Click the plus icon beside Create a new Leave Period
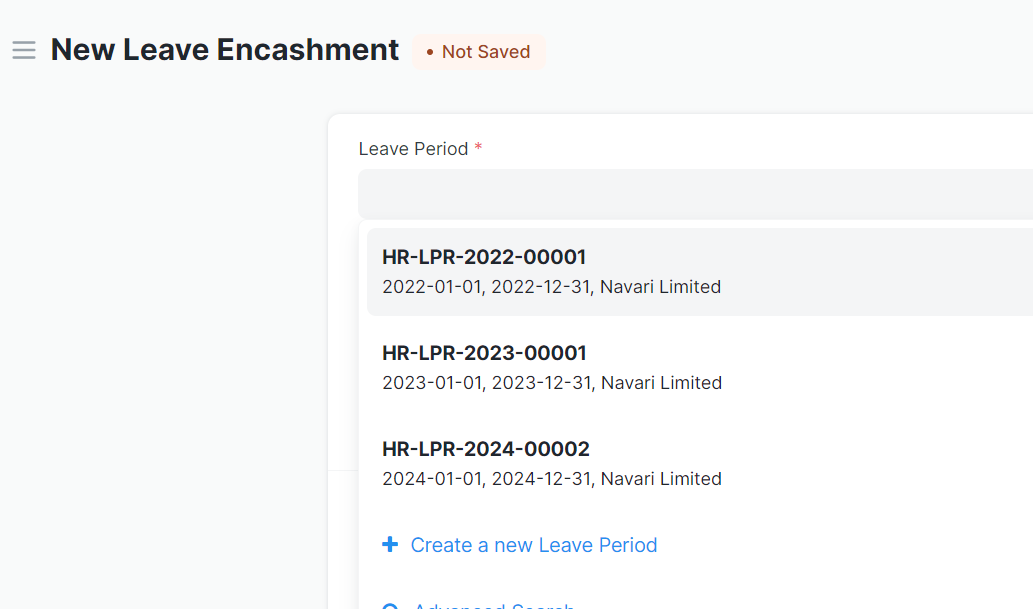 (389, 544)
